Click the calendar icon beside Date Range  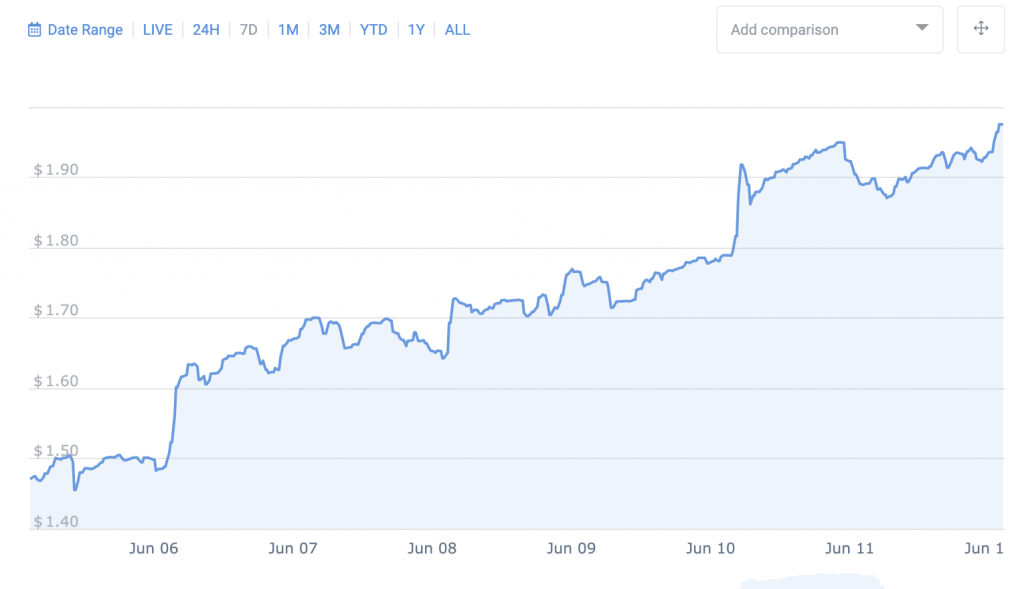[35, 30]
